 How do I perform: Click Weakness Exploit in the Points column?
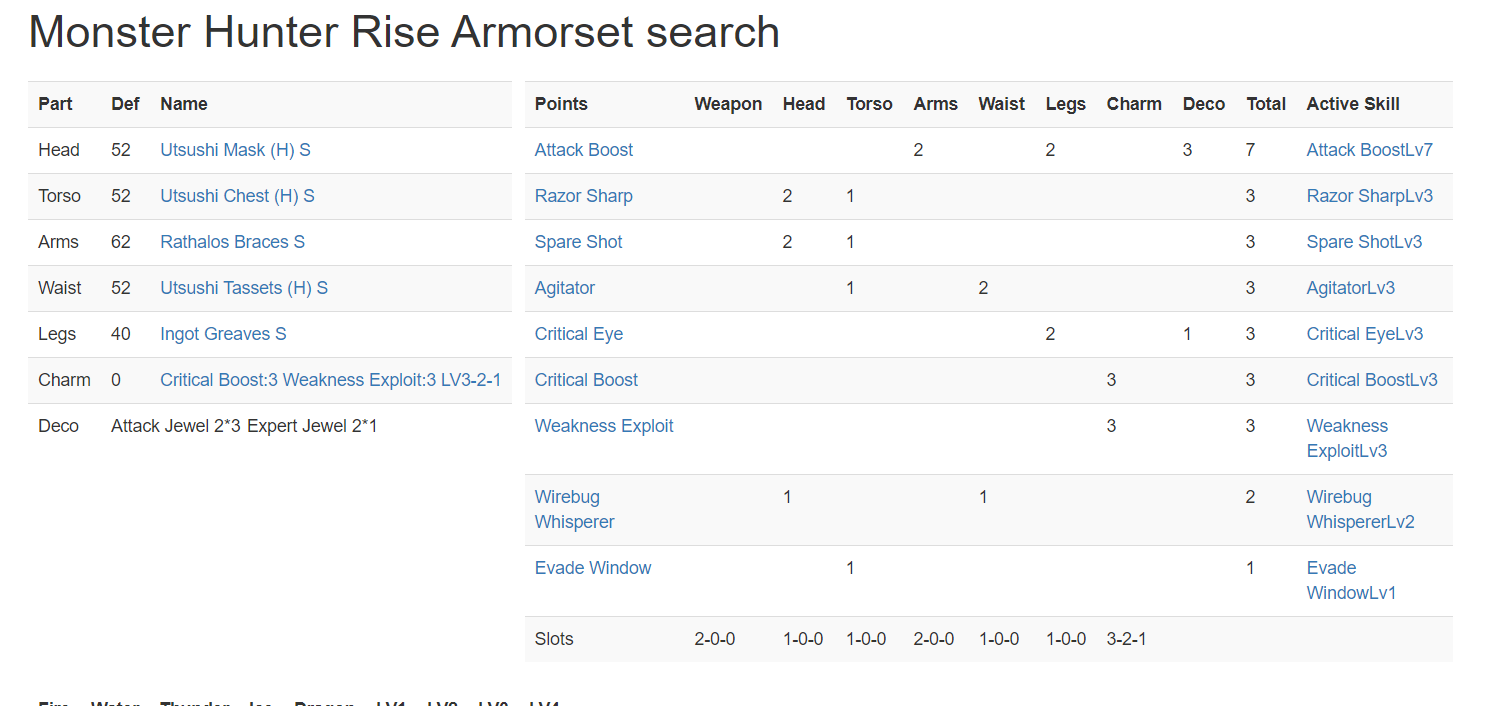pos(604,426)
